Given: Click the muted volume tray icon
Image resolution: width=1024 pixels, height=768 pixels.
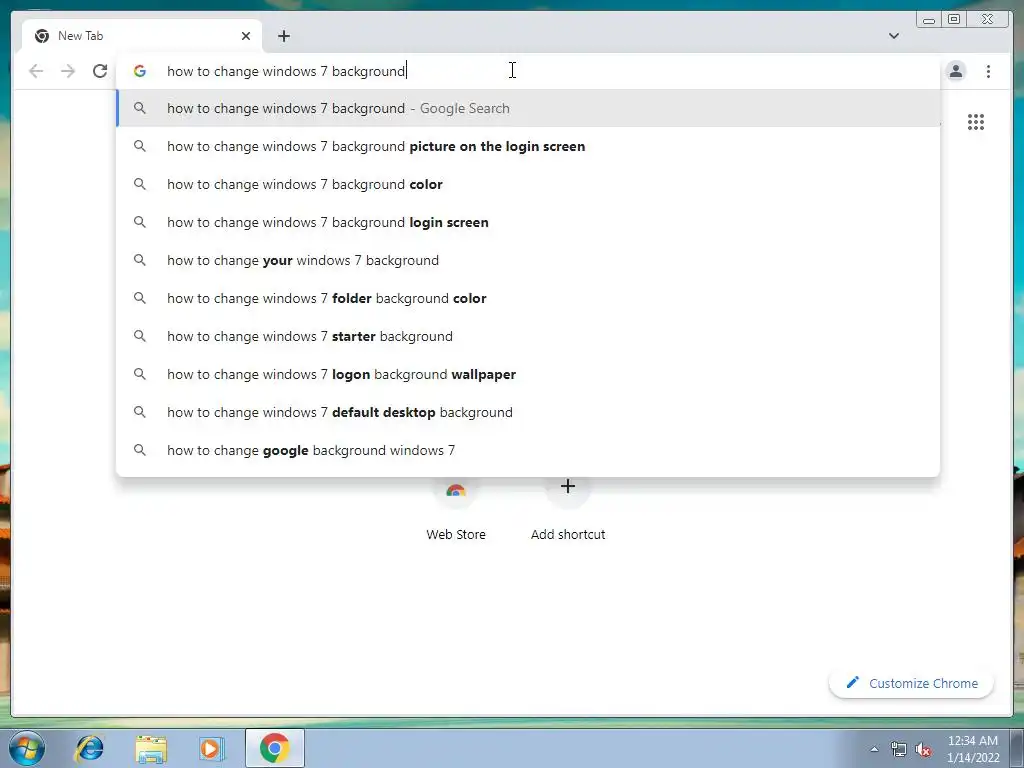Looking at the screenshot, I should 923,750.
